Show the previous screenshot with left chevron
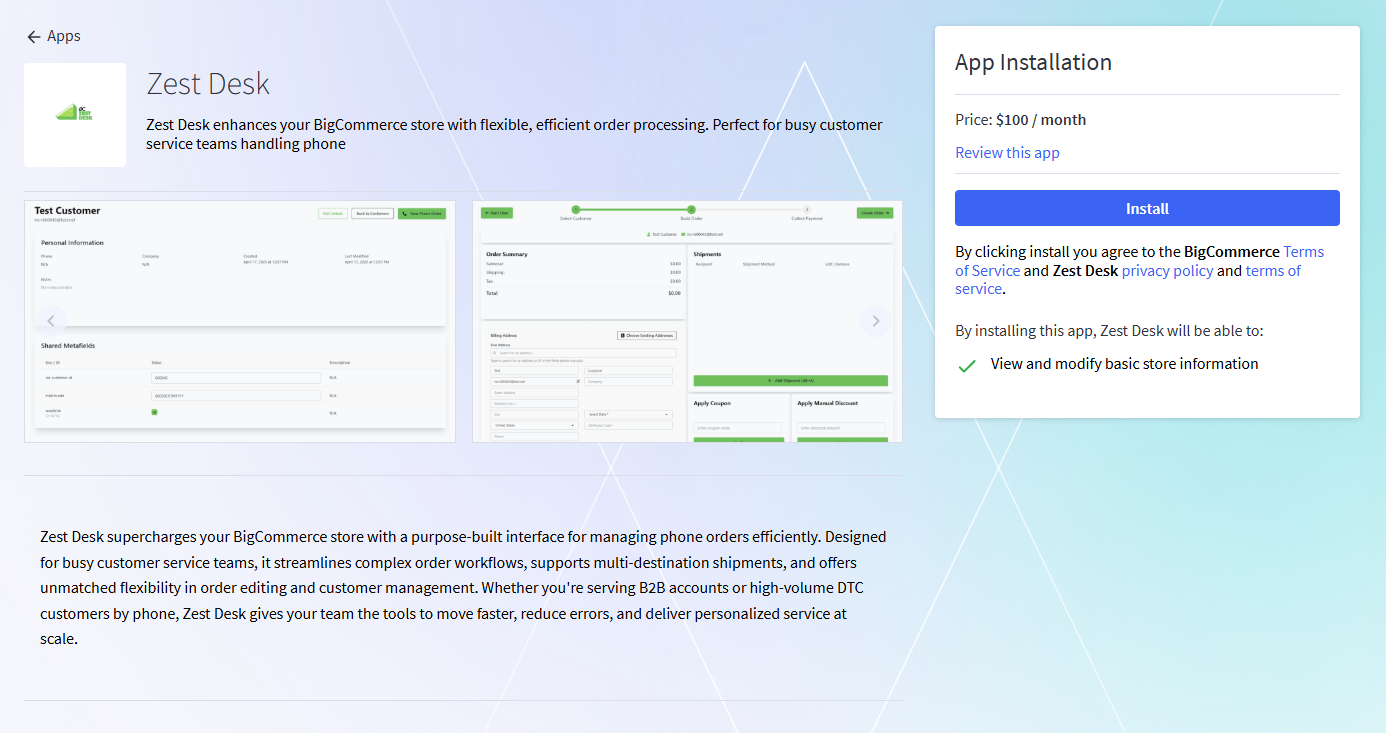 [51, 321]
